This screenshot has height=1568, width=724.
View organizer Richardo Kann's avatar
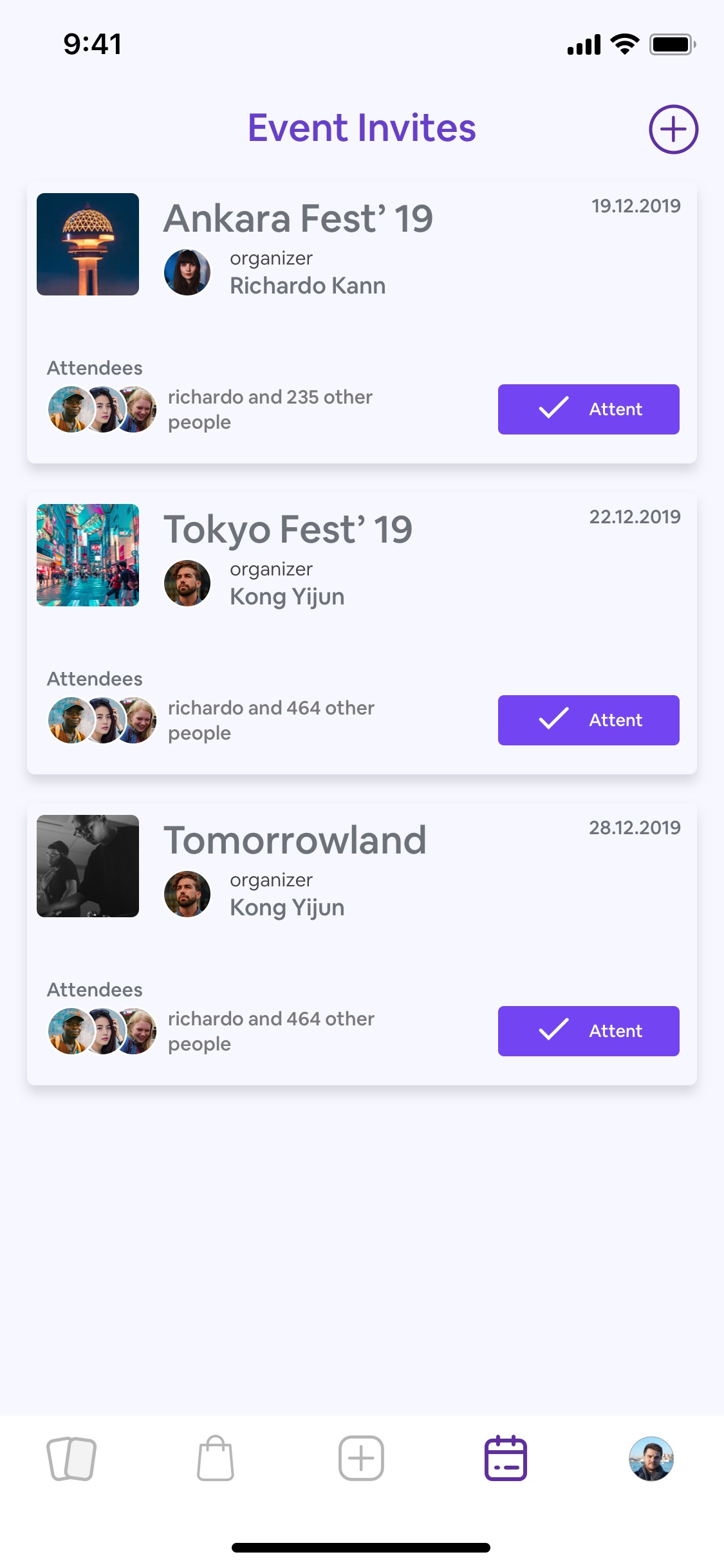pos(187,272)
